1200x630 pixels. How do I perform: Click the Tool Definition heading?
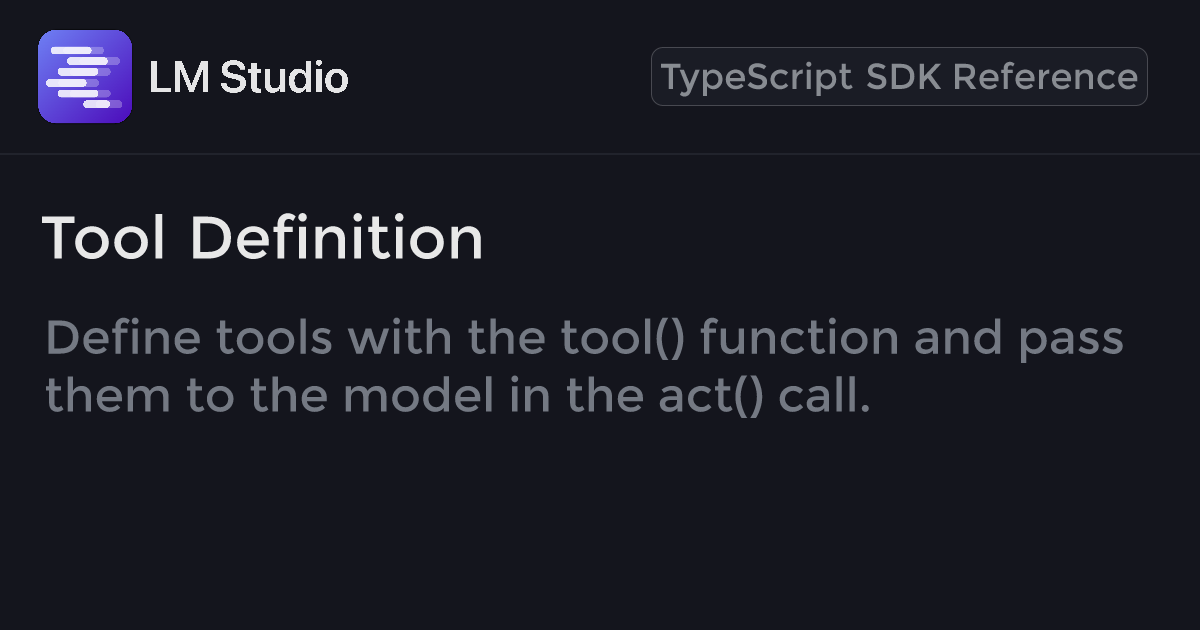tap(263, 239)
